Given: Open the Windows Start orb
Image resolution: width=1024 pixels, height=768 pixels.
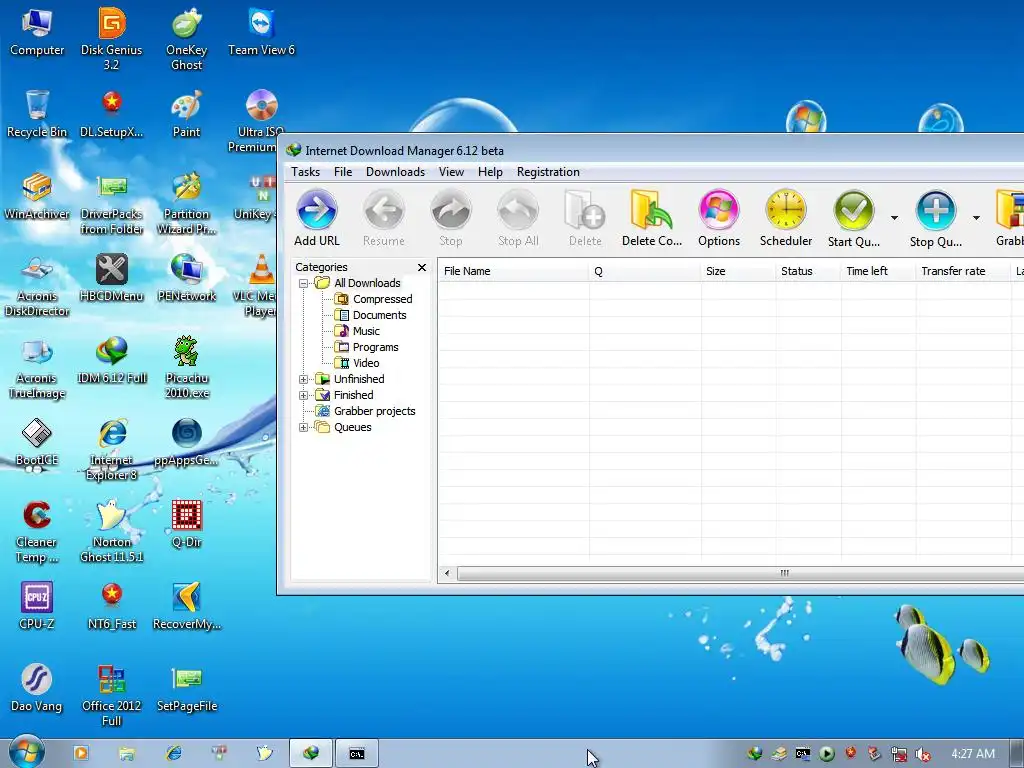Looking at the screenshot, I should coord(27,753).
